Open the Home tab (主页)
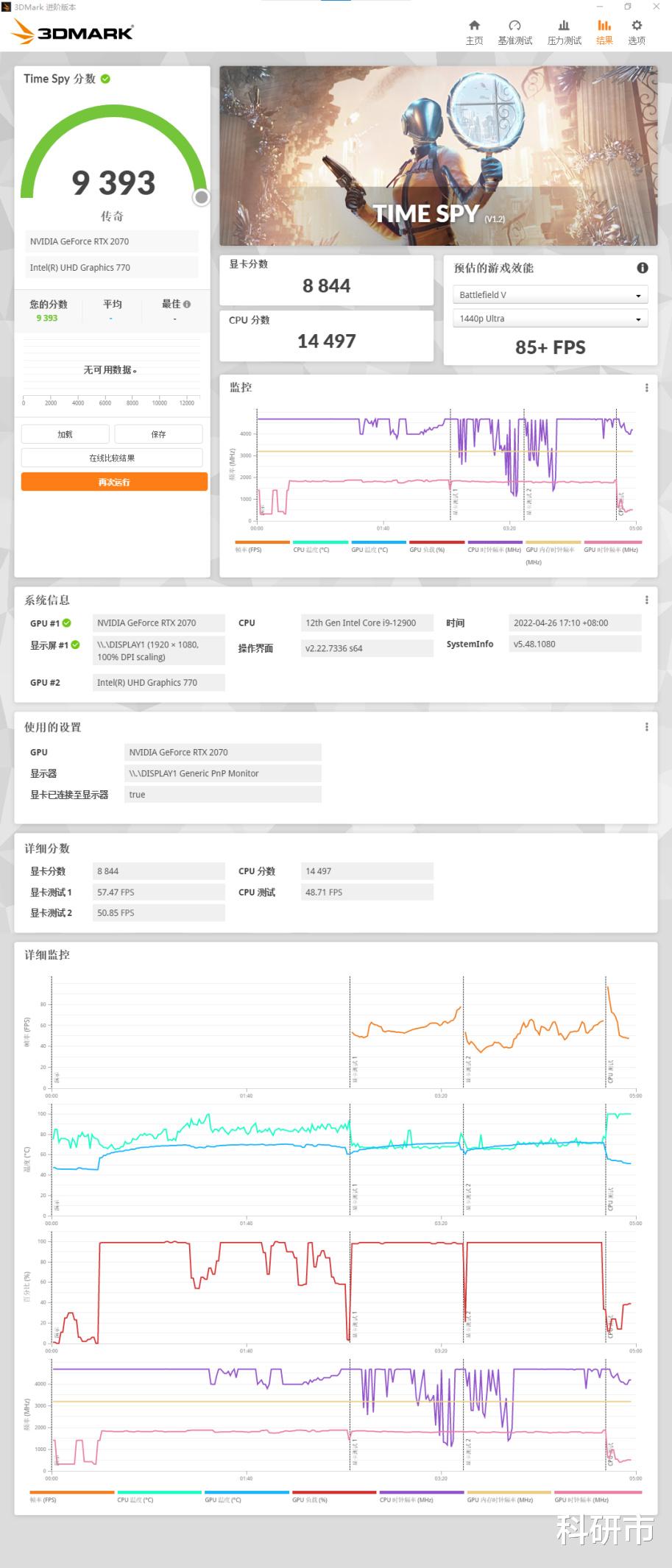The width and height of the screenshot is (672, 1568). (x=474, y=32)
